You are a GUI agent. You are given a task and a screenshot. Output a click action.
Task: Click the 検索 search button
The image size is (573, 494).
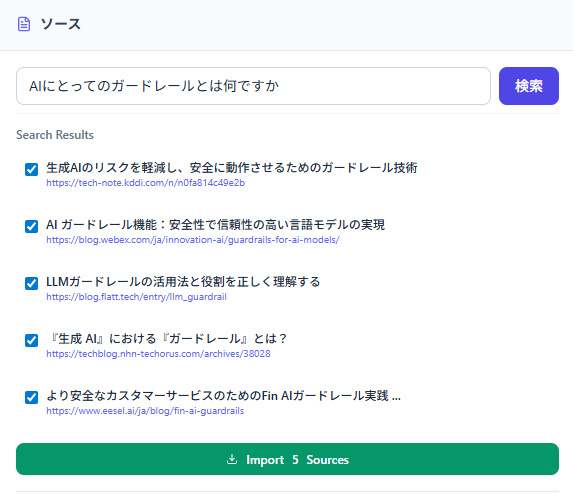coord(528,86)
